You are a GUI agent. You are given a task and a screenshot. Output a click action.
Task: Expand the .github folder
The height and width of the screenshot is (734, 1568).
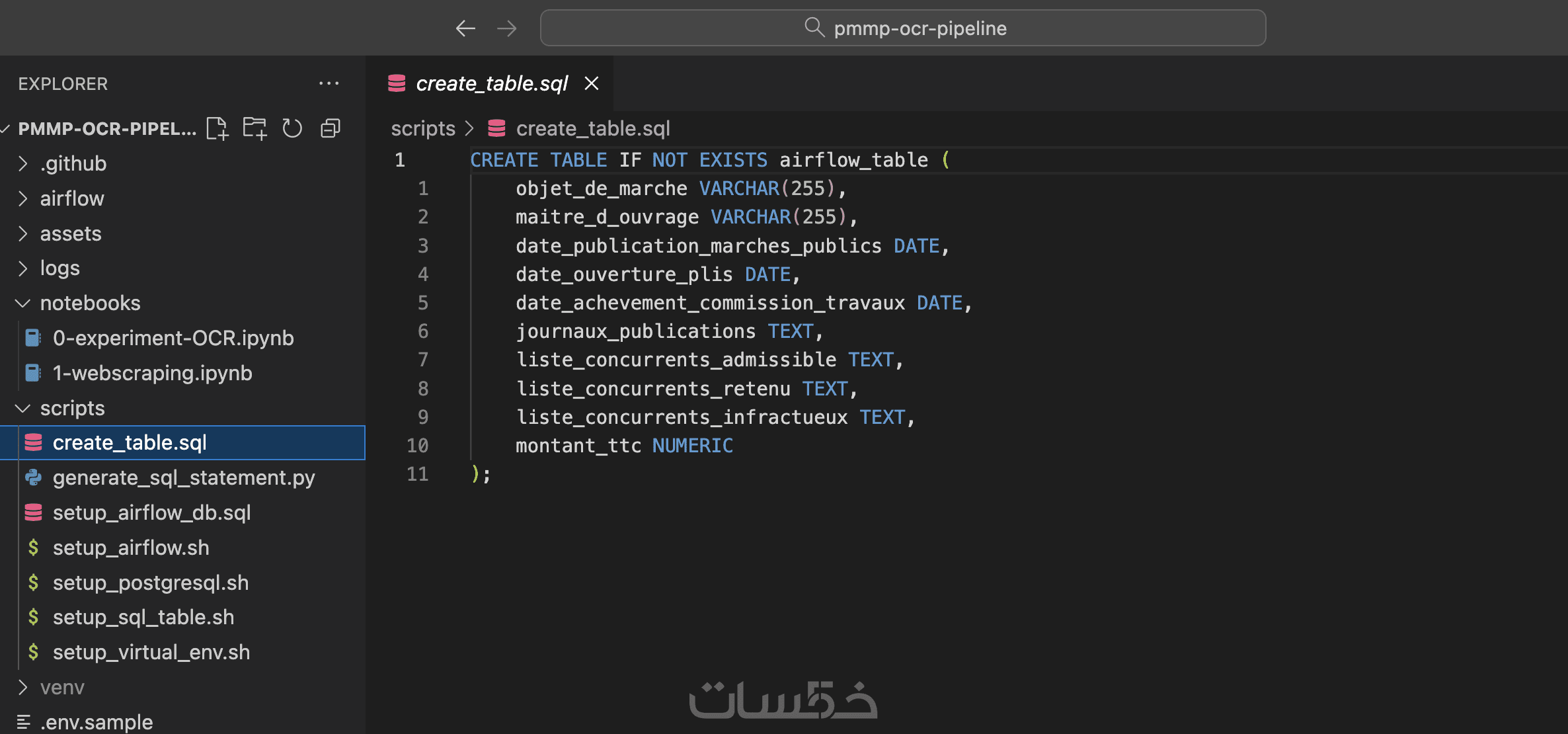point(73,163)
